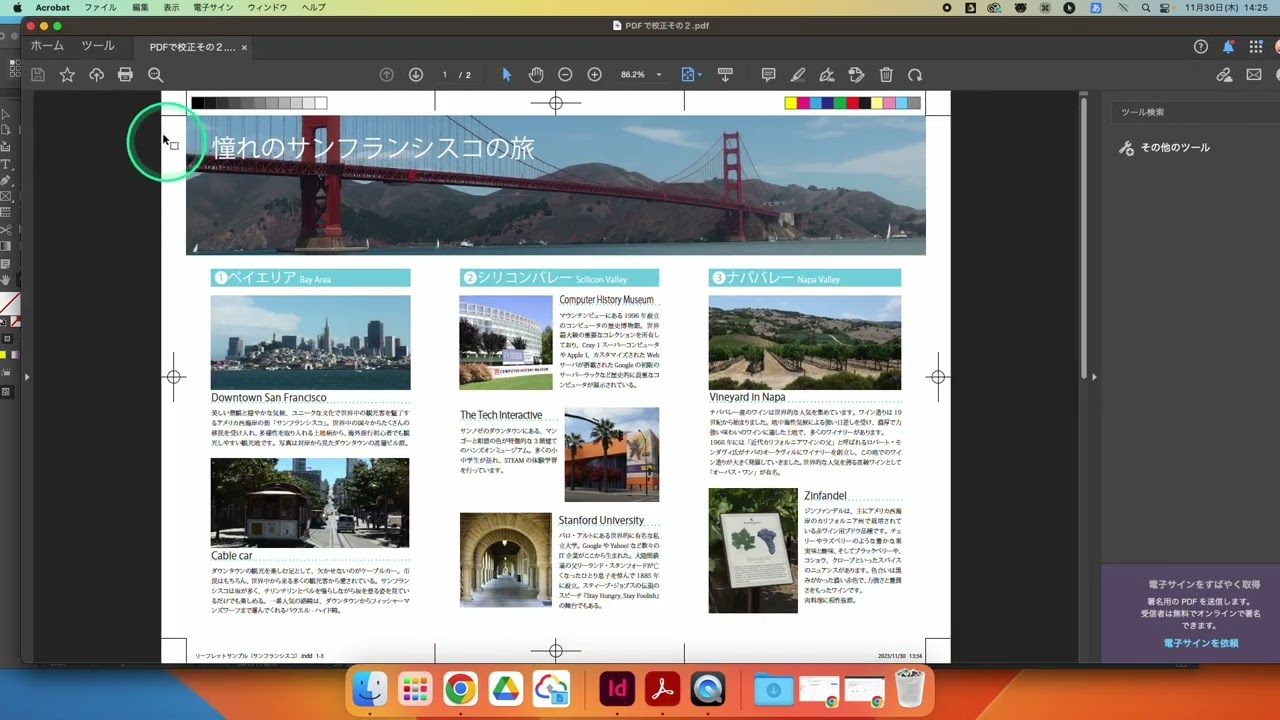Collapse the right tools pane arrow
The image size is (1280, 720).
coord(1094,377)
